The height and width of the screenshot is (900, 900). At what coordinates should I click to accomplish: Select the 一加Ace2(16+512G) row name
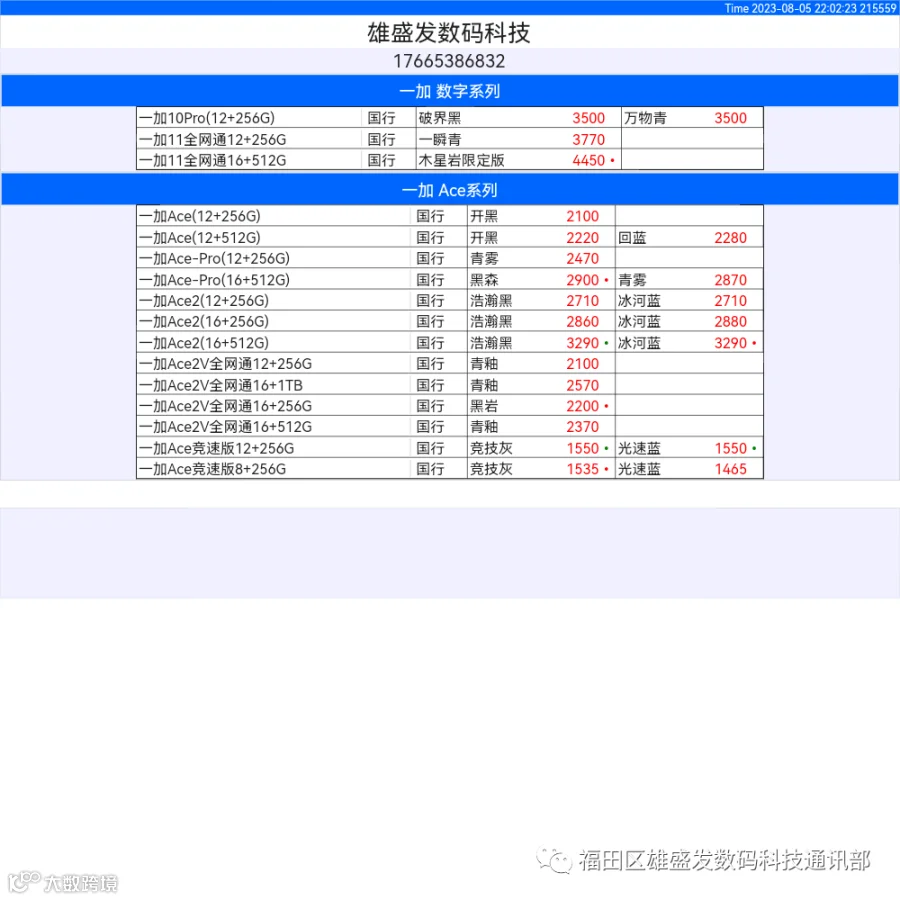(x=204, y=343)
